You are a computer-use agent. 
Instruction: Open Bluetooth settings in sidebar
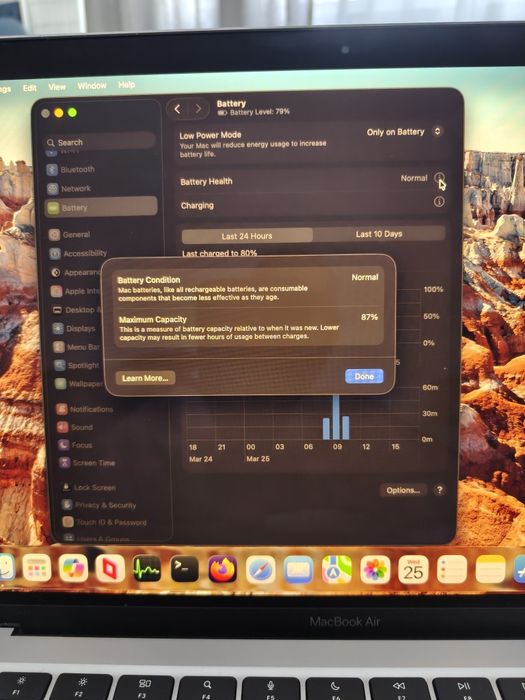[71, 170]
